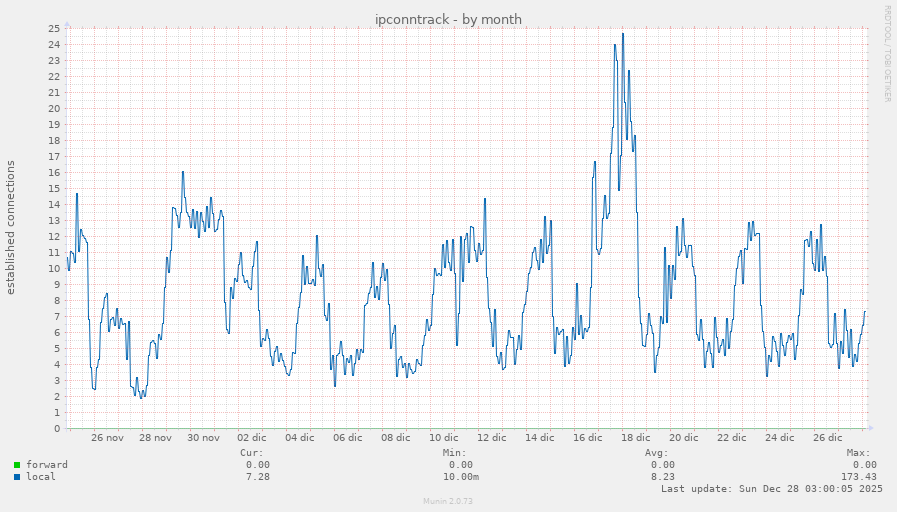Image resolution: width=897 pixels, height=512 pixels.
Task: Click the "16 dic" x-axis date label
Action: 588,438
